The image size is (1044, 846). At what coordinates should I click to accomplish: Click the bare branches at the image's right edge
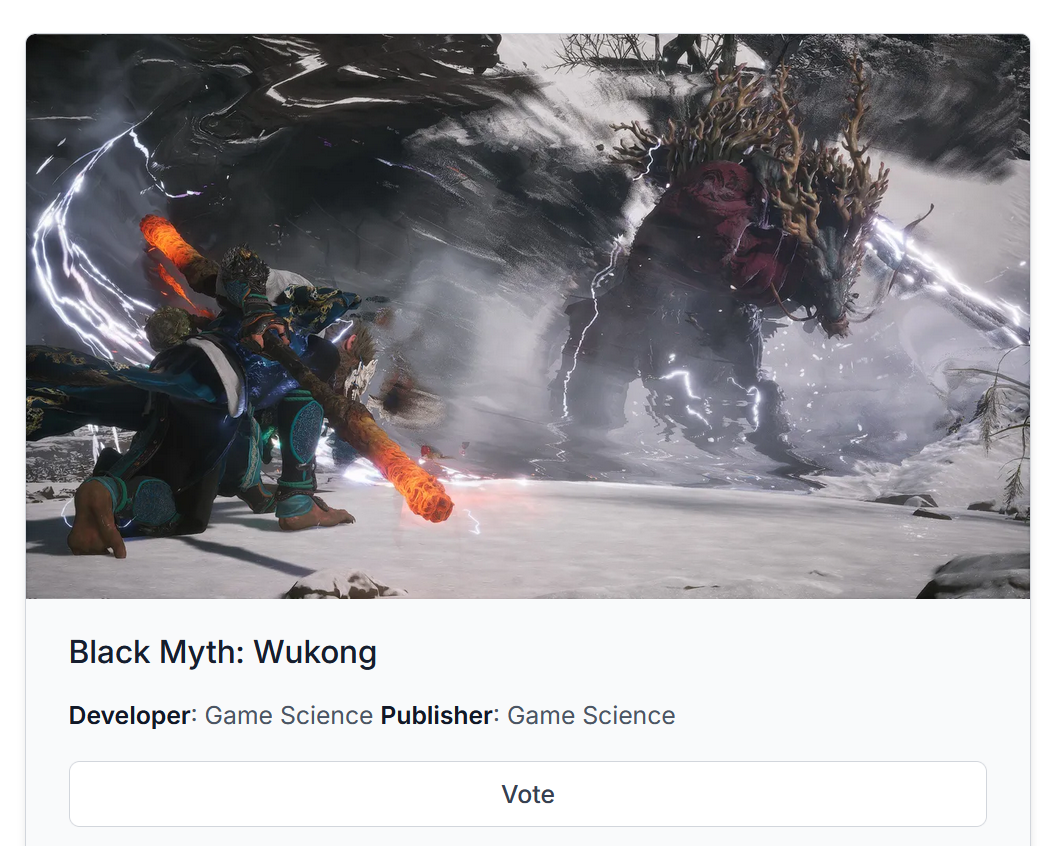click(x=999, y=426)
